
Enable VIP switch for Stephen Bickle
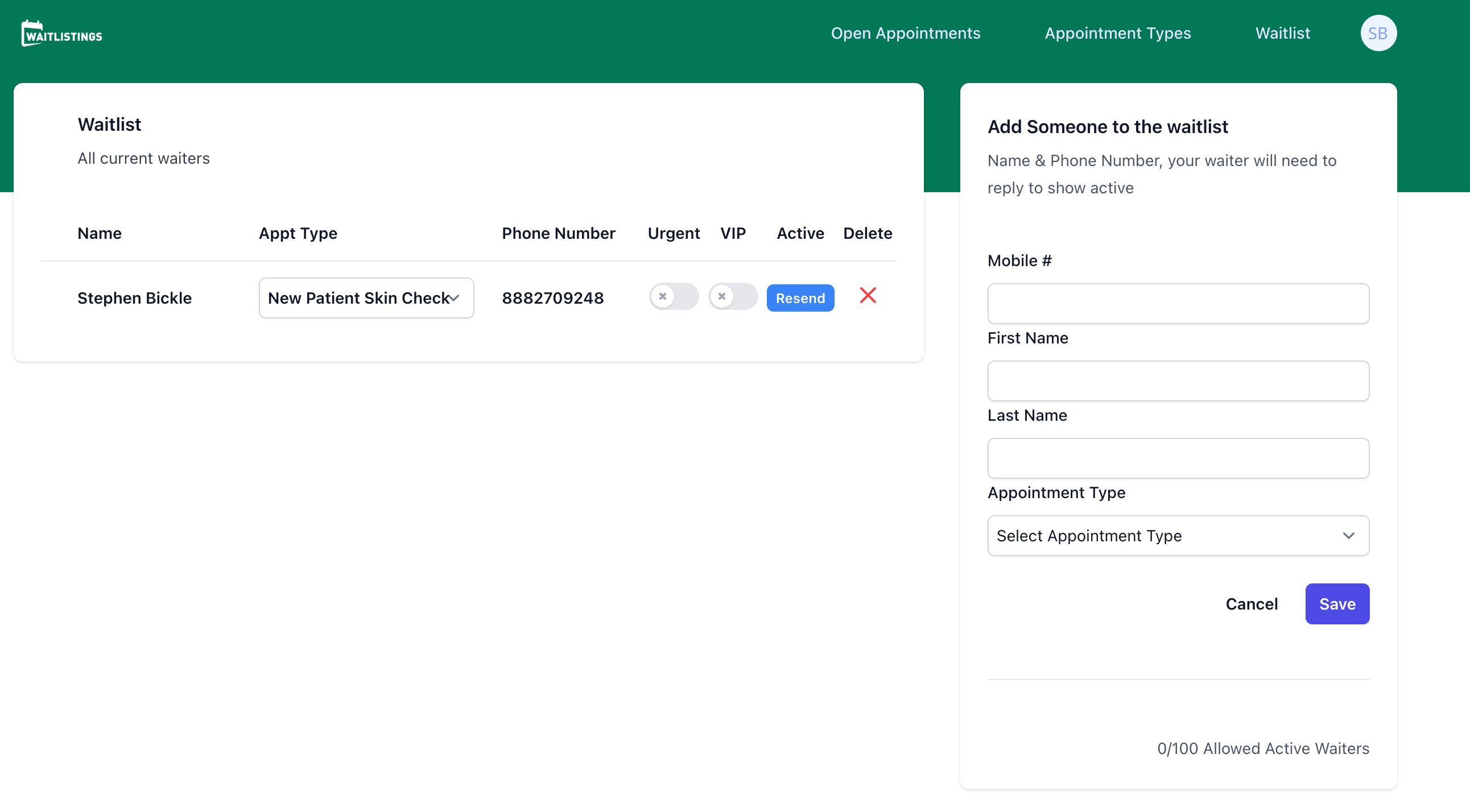point(732,296)
